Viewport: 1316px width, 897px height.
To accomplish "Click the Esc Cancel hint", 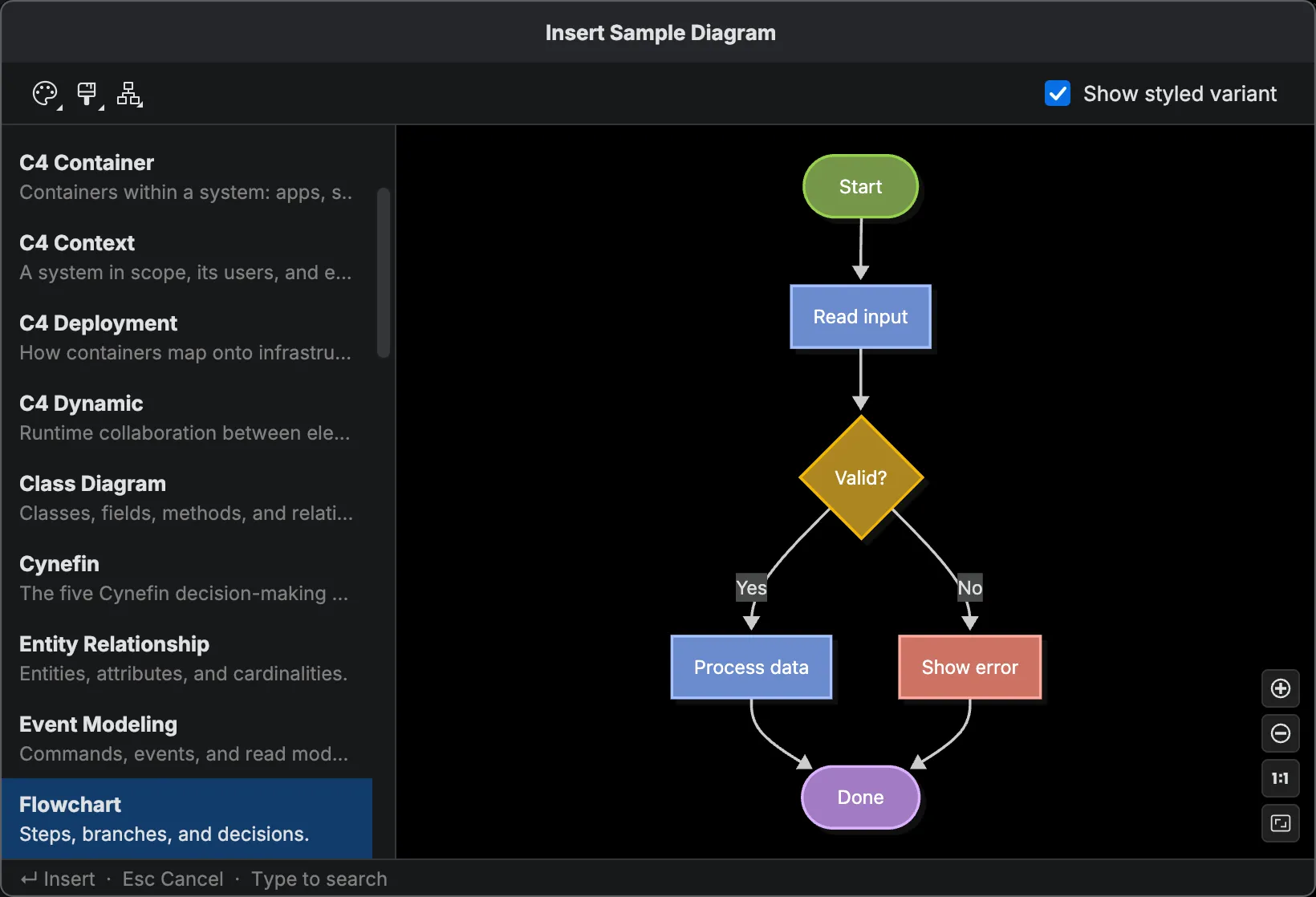I will tap(173, 879).
